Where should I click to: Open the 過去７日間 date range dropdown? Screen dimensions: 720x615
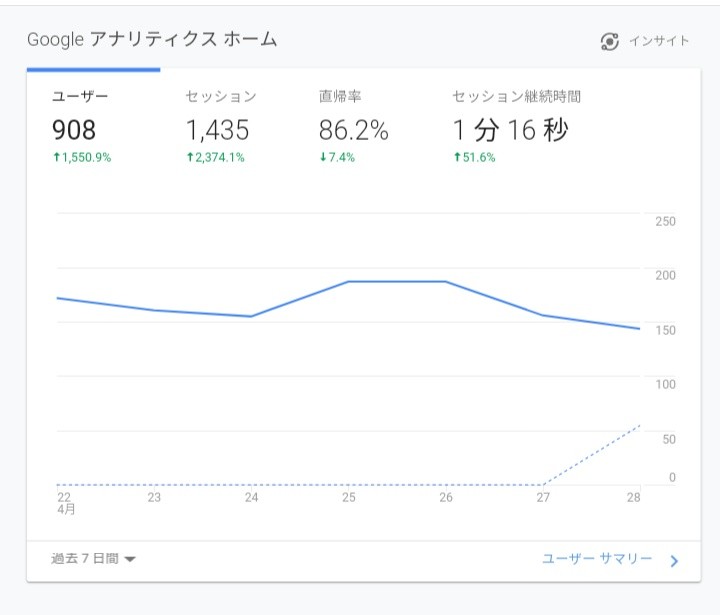point(84,559)
